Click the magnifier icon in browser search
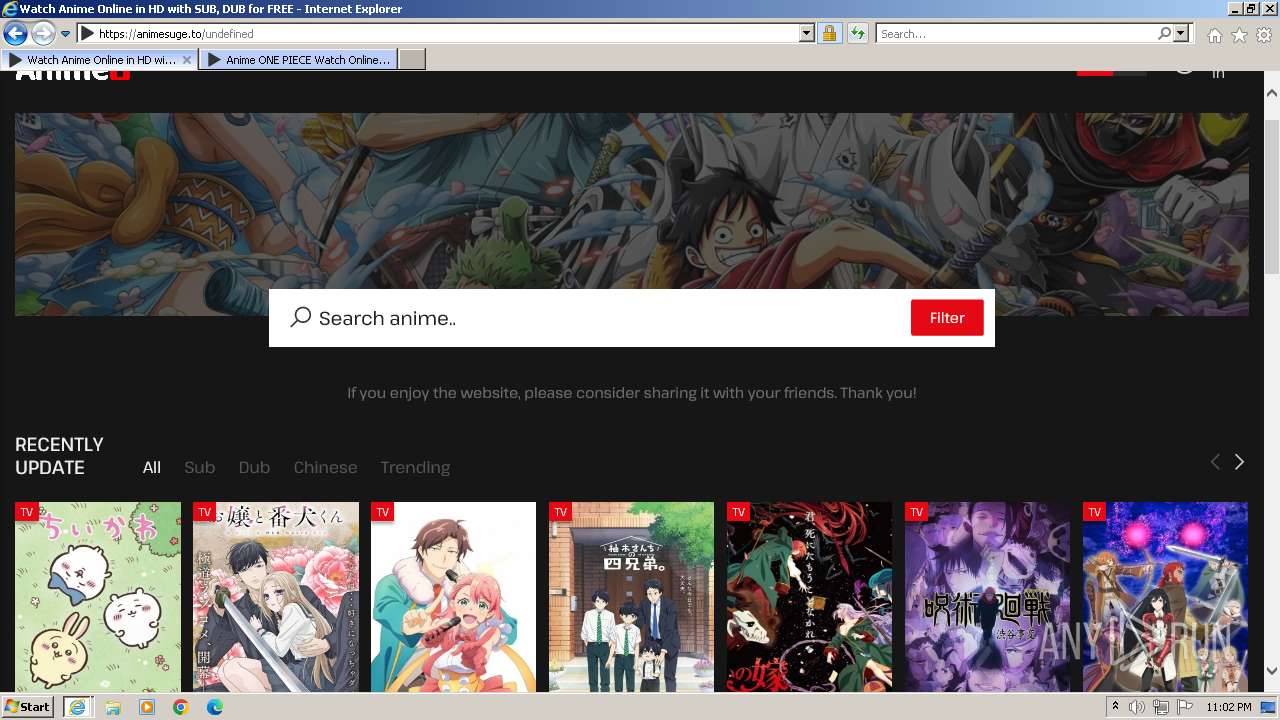The image size is (1280, 720). tap(1164, 34)
